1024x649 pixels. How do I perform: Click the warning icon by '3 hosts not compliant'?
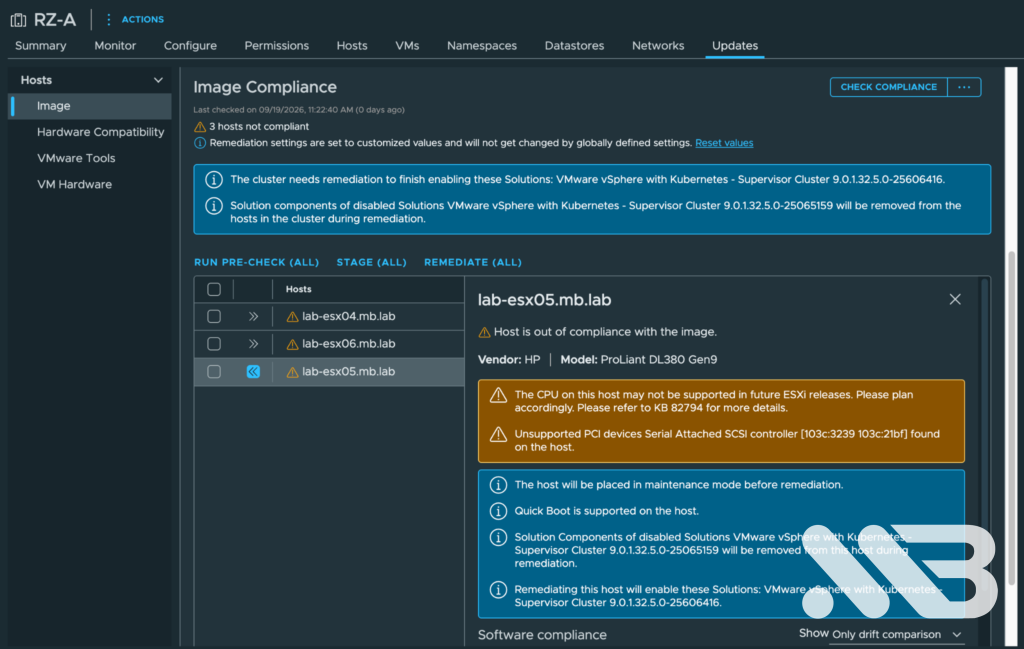[x=200, y=127]
